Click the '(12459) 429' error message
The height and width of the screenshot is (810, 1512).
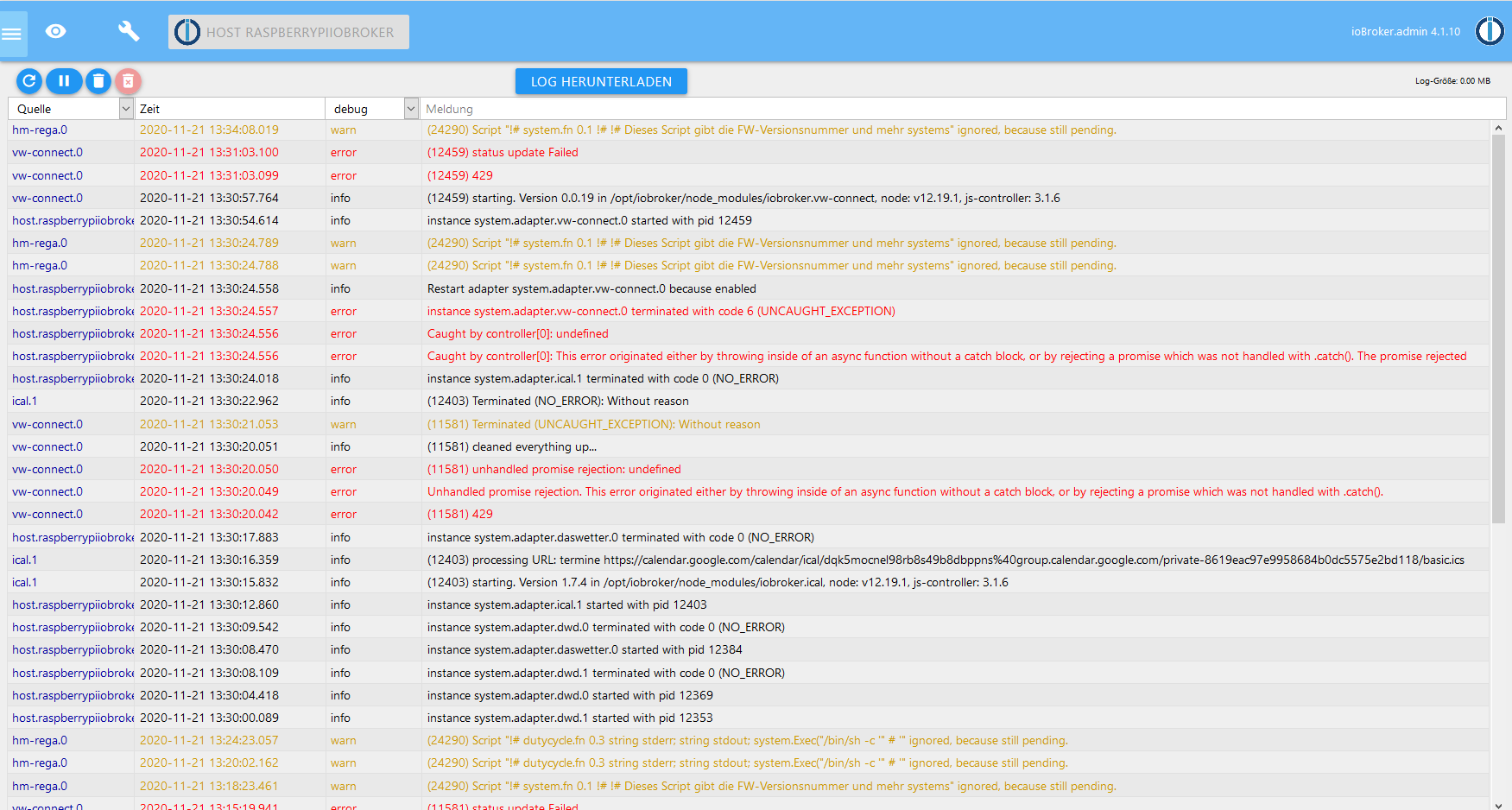coord(460,175)
